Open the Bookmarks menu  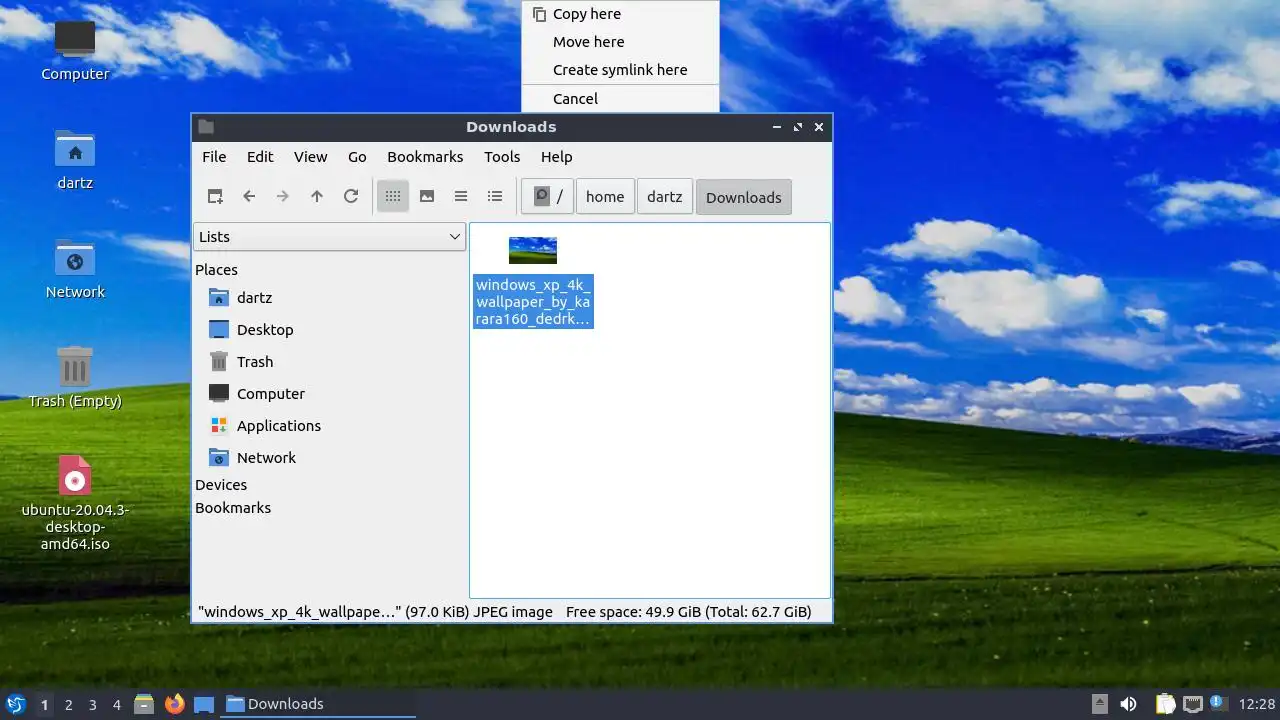click(425, 157)
